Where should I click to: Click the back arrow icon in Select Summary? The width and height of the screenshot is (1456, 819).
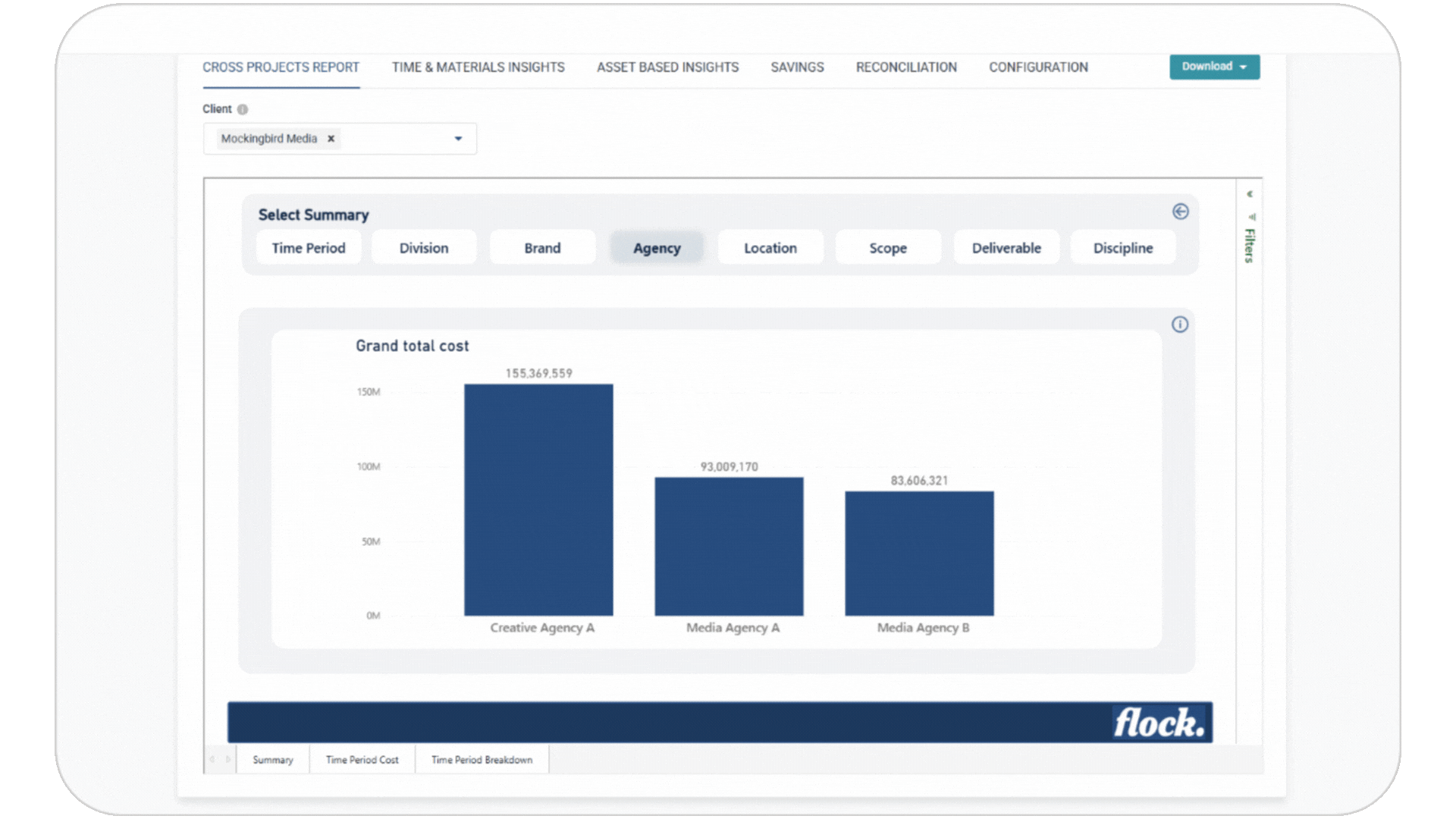pos(1180,212)
